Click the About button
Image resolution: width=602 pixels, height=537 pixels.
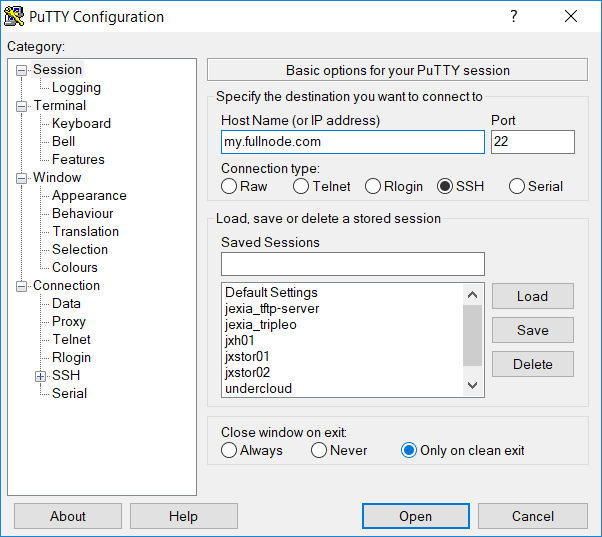point(68,516)
